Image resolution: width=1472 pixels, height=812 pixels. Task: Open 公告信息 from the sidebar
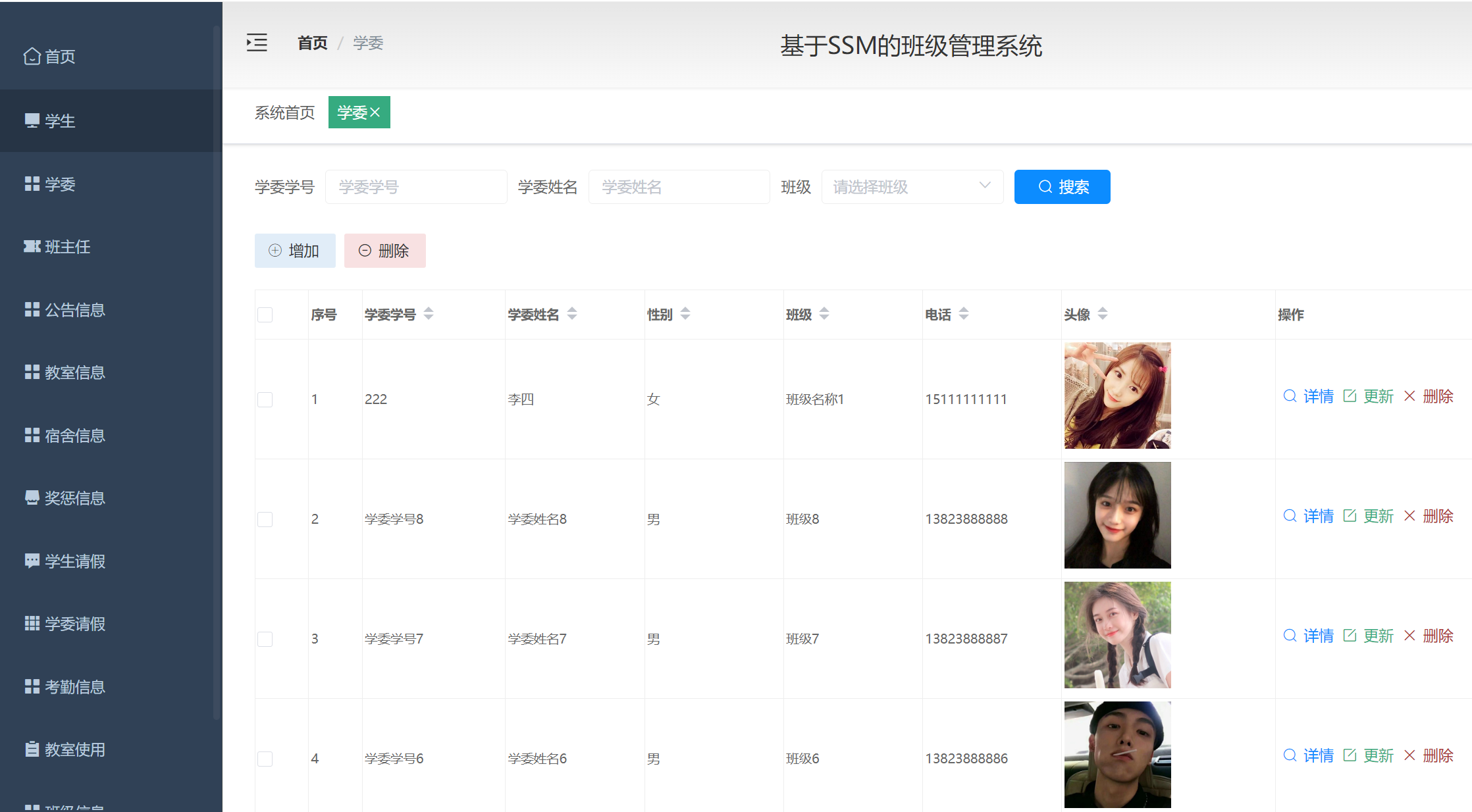click(x=74, y=309)
